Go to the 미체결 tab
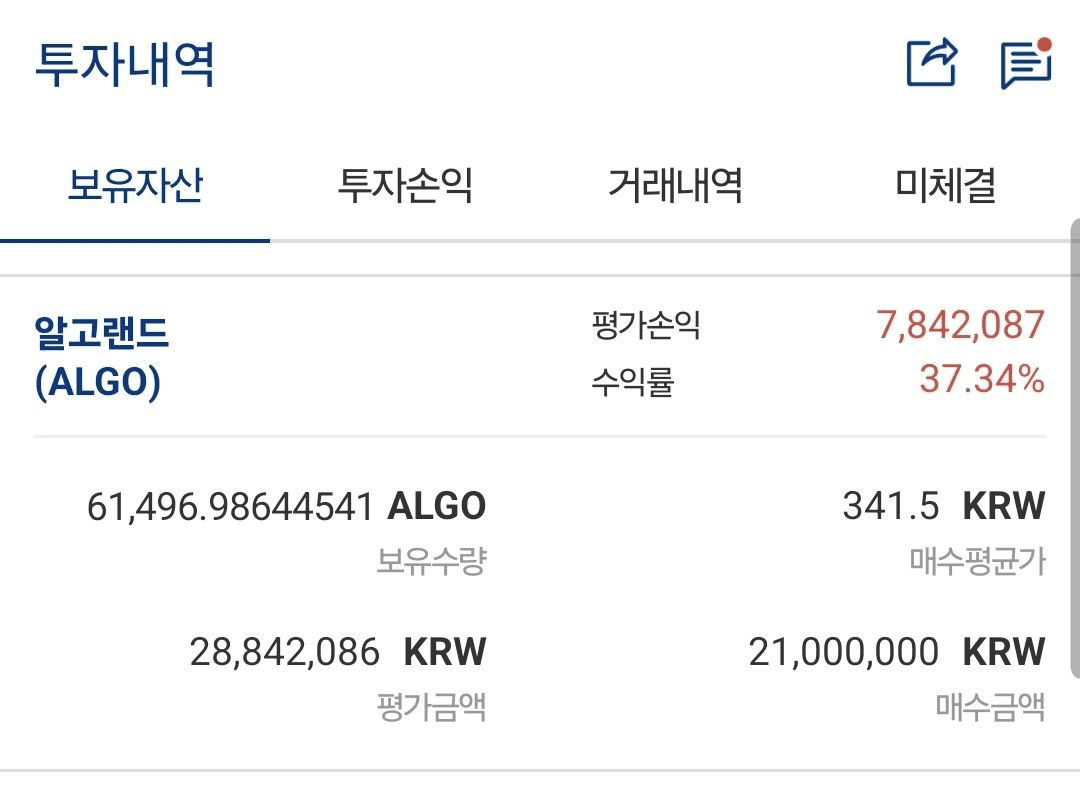The width and height of the screenshot is (1080, 791). [x=945, y=186]
